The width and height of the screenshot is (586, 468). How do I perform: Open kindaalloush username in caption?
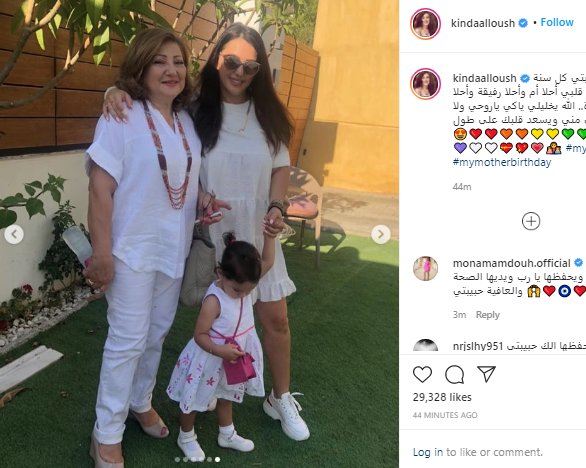(484, 78)
